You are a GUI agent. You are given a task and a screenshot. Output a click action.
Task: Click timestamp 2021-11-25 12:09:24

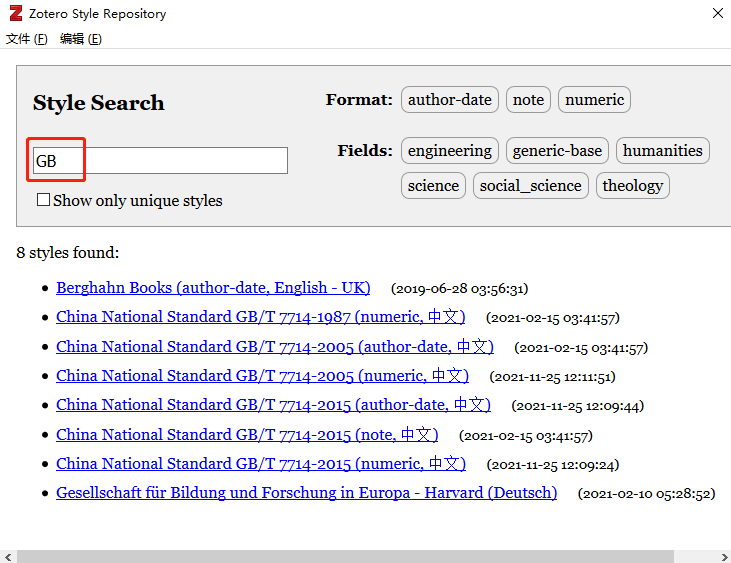pyautogui.click(x=553, y=465)
